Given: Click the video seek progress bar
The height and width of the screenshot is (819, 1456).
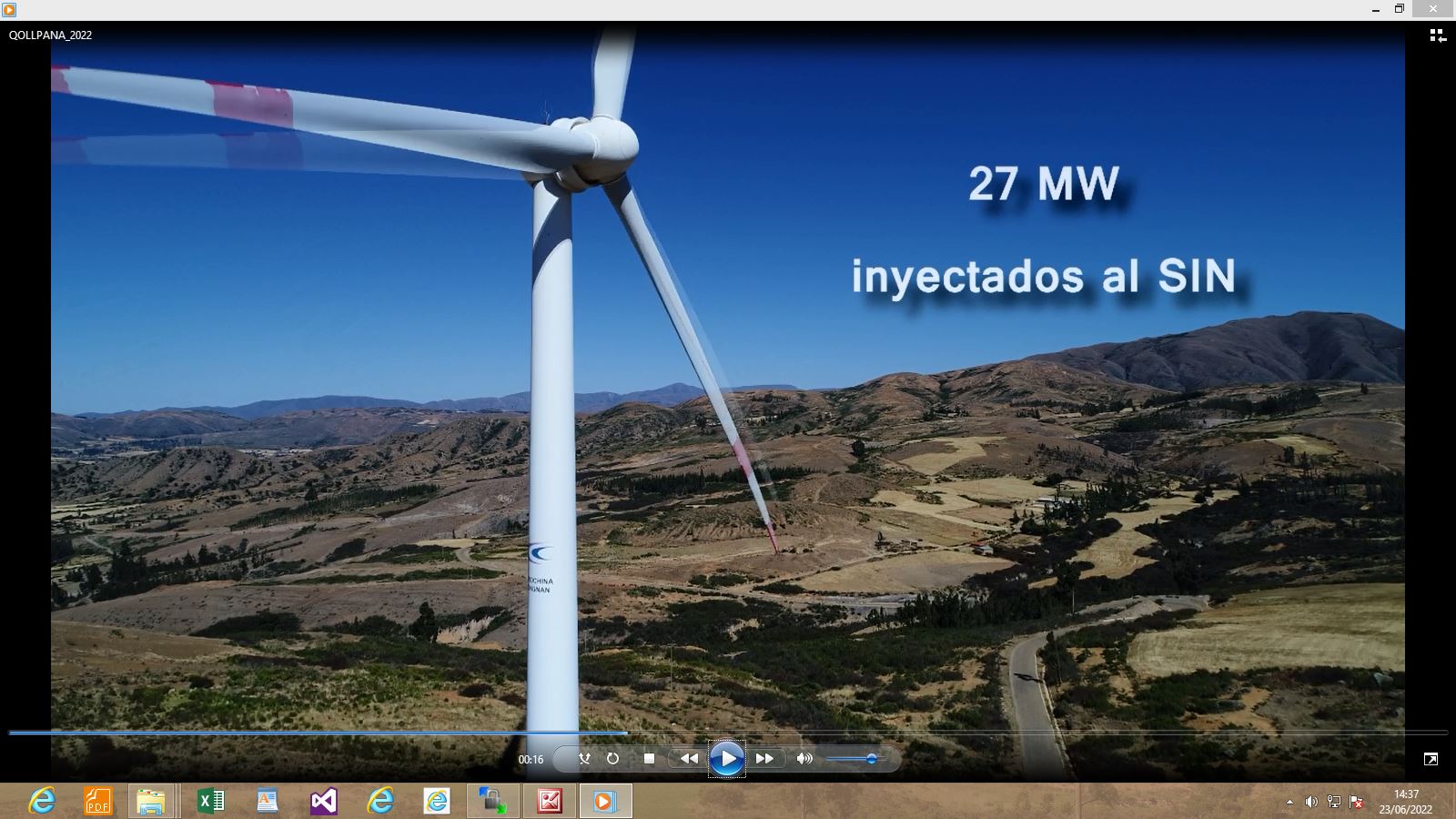Looking at the screenshot, I should [728, 733].
